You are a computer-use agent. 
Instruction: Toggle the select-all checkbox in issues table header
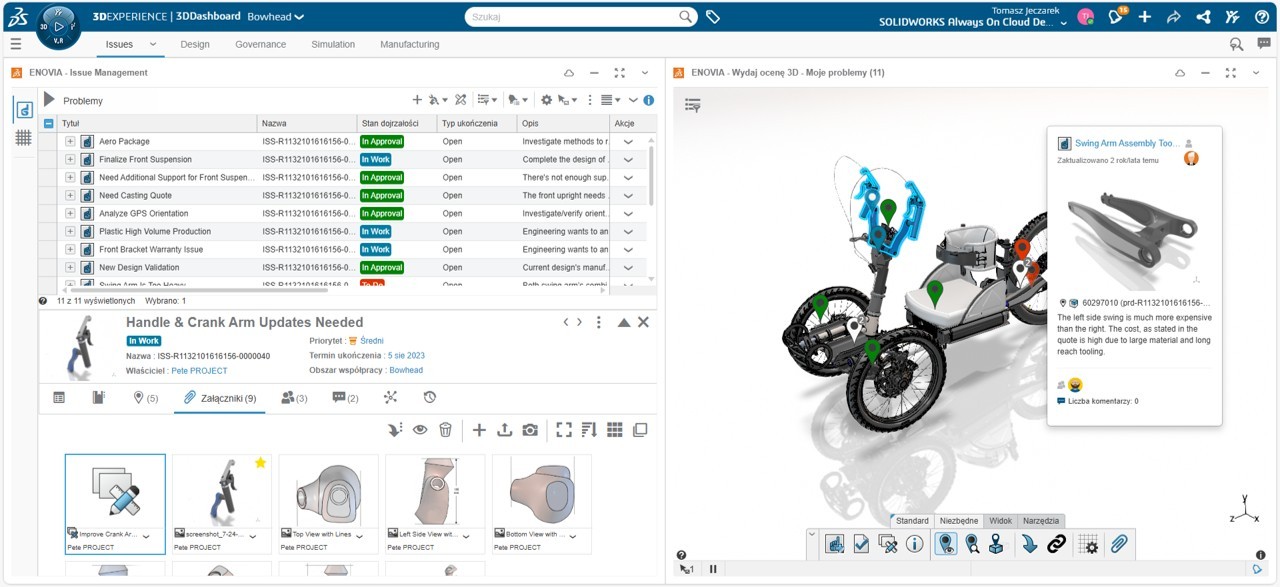tap(48, 123)
